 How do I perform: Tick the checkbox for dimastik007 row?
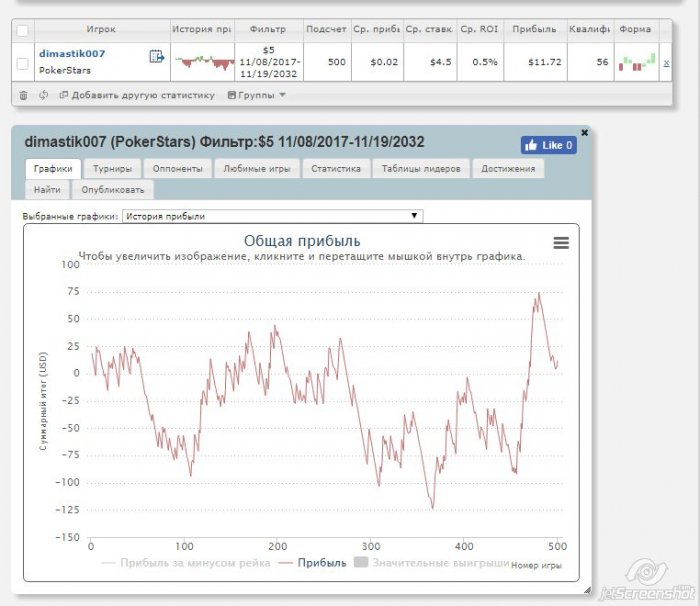(22, 64)
